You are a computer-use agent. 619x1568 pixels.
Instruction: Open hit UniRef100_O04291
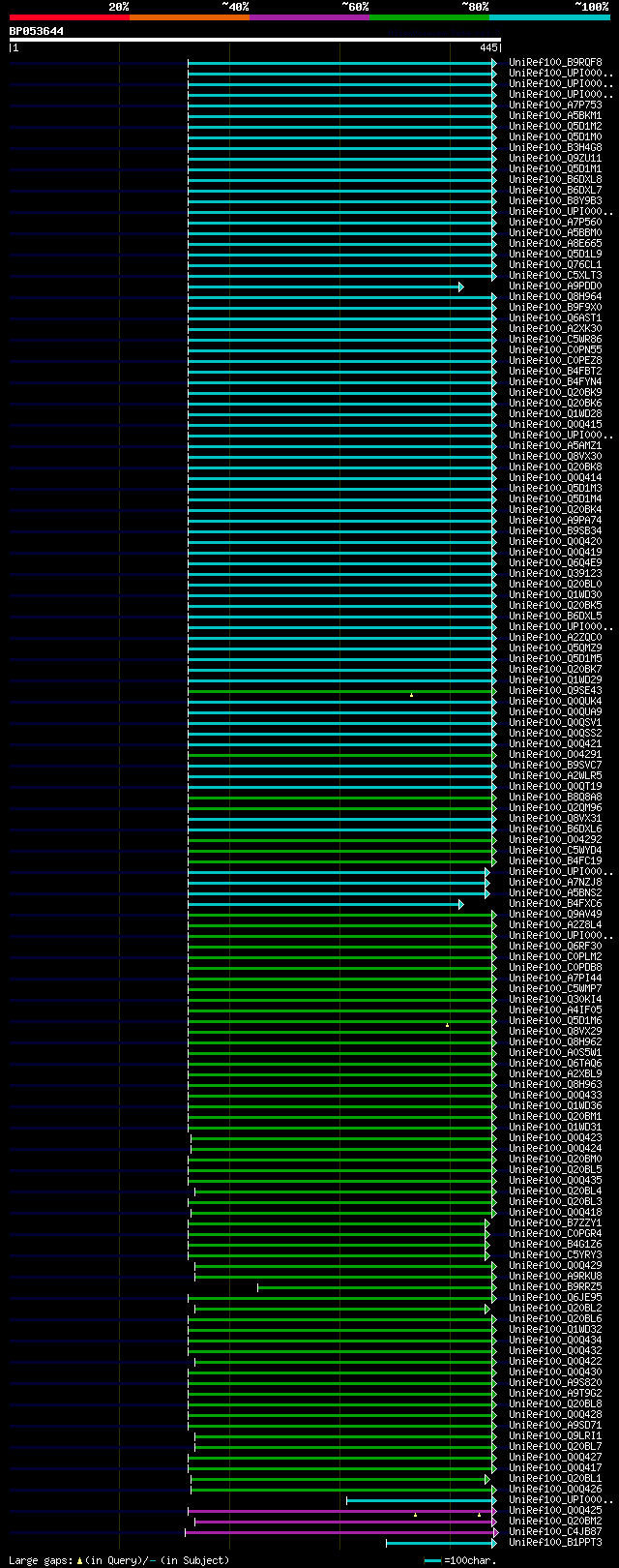[555, 754]
